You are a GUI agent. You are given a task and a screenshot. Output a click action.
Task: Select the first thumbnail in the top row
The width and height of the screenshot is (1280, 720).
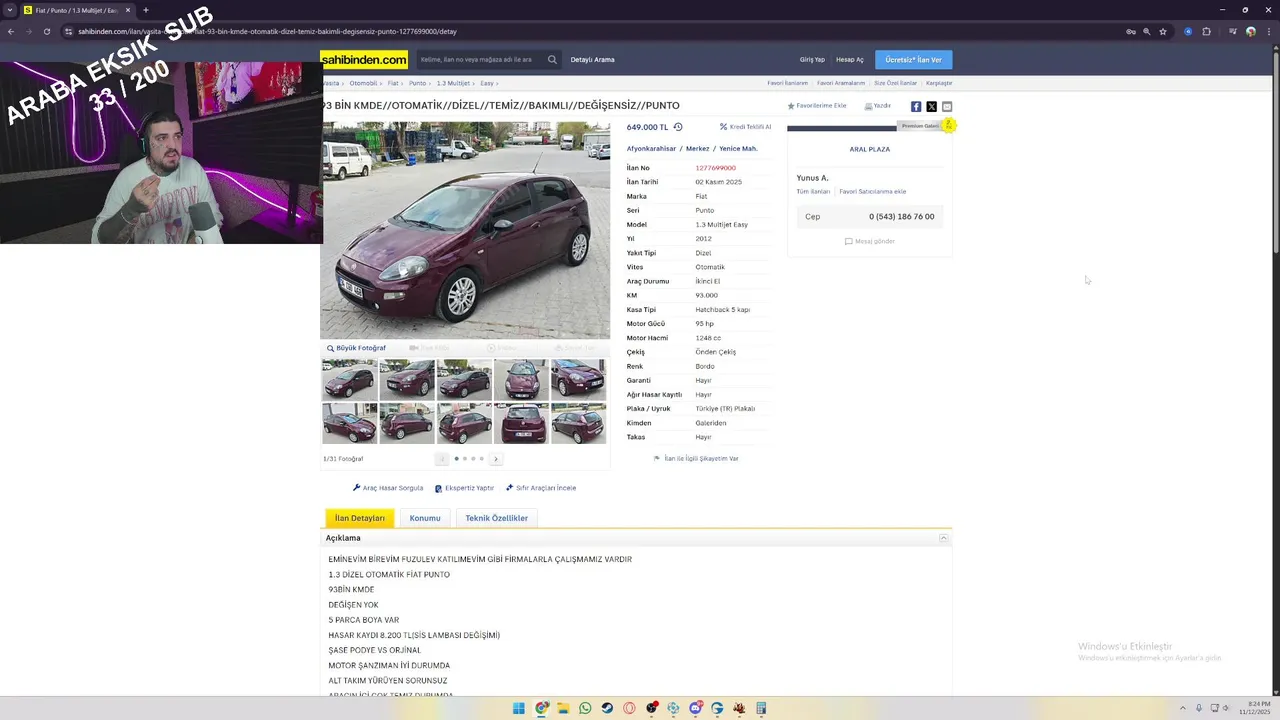(x=350, y=379)
